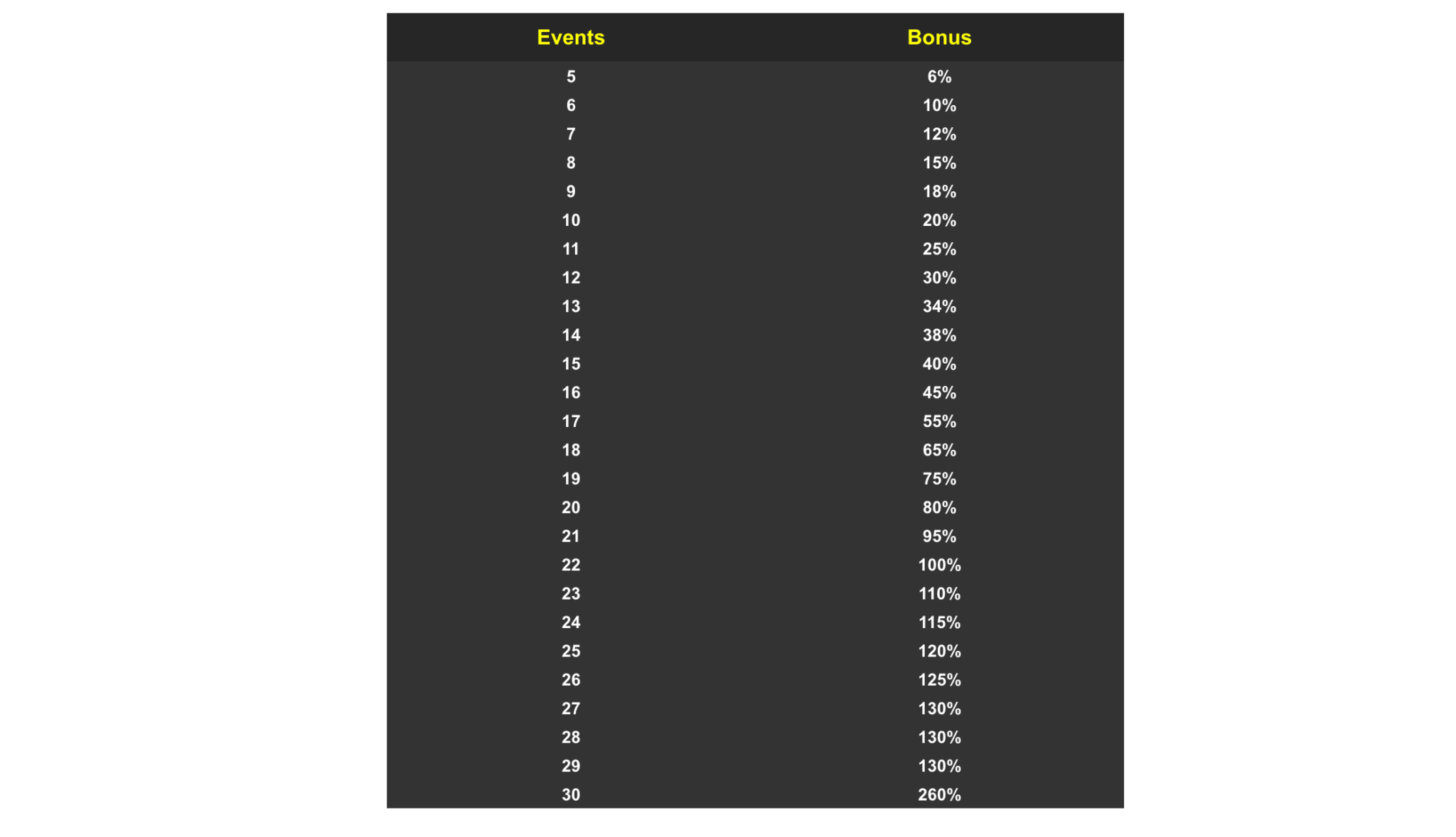Viewport: 1456px width, 837px height.
Task: Click the Events column header
Action: 570,37
